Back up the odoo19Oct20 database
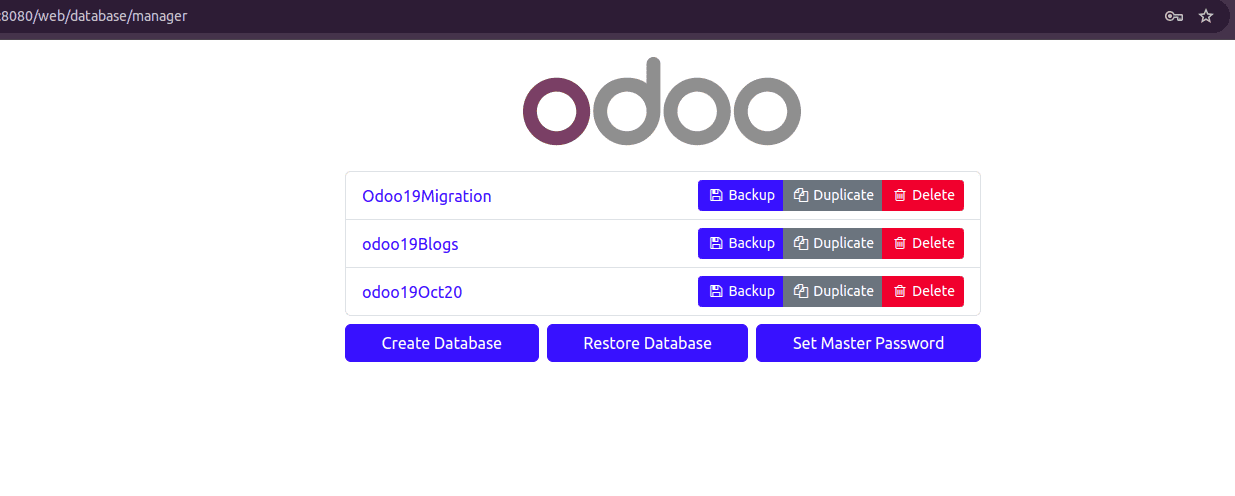1235x496 pixels. [x=740, y=291]
